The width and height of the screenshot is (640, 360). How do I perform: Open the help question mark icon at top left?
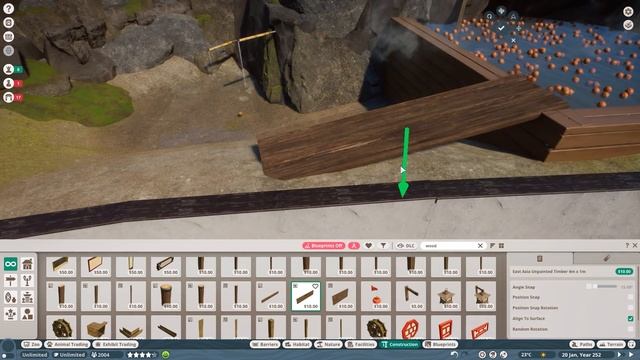click(9, 9)
